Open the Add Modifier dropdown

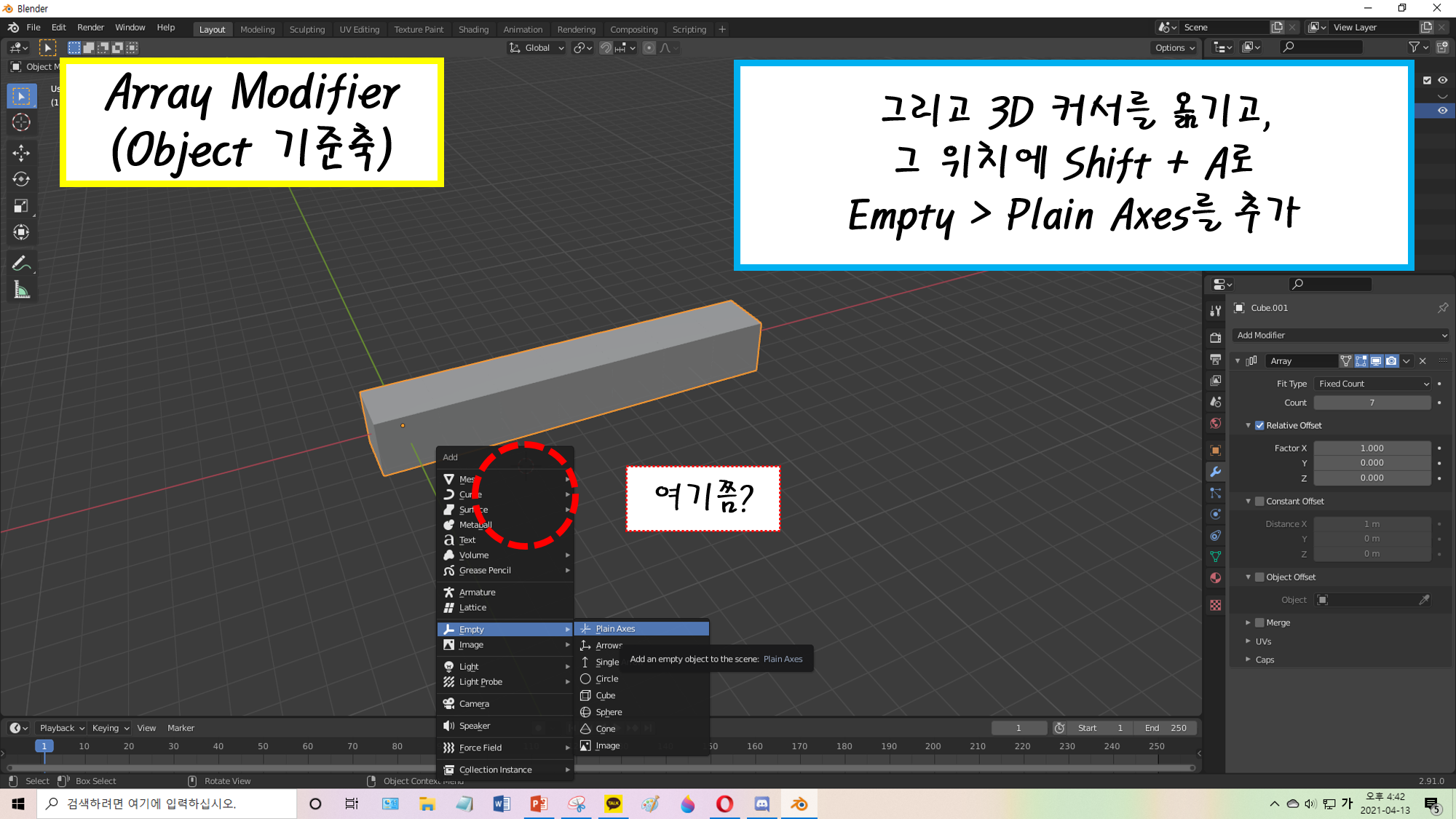click(x=1341, y=335)
